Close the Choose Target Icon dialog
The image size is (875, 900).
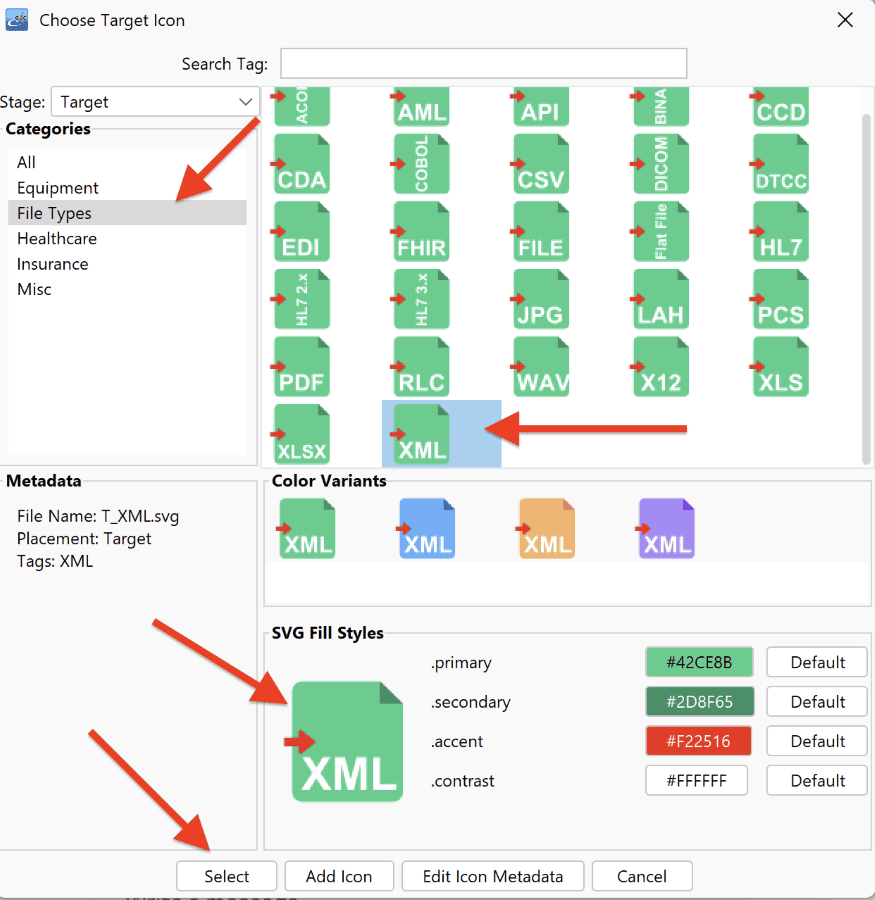[845, 20]
